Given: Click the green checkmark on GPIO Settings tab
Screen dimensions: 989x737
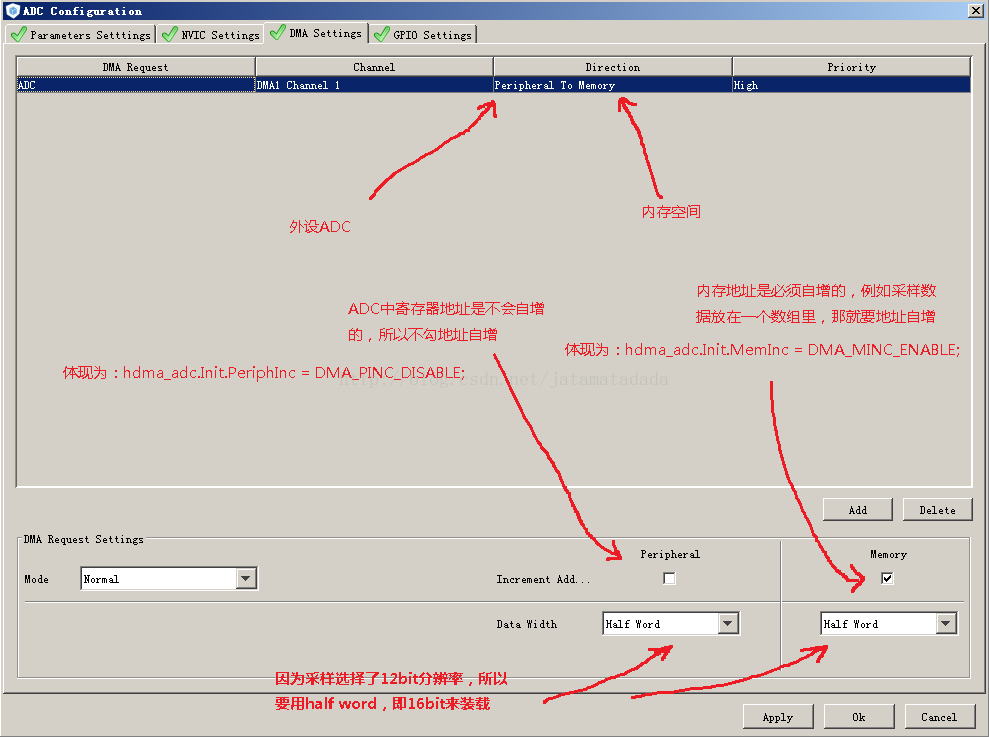Looking at the screenshot, I should 382,34.
